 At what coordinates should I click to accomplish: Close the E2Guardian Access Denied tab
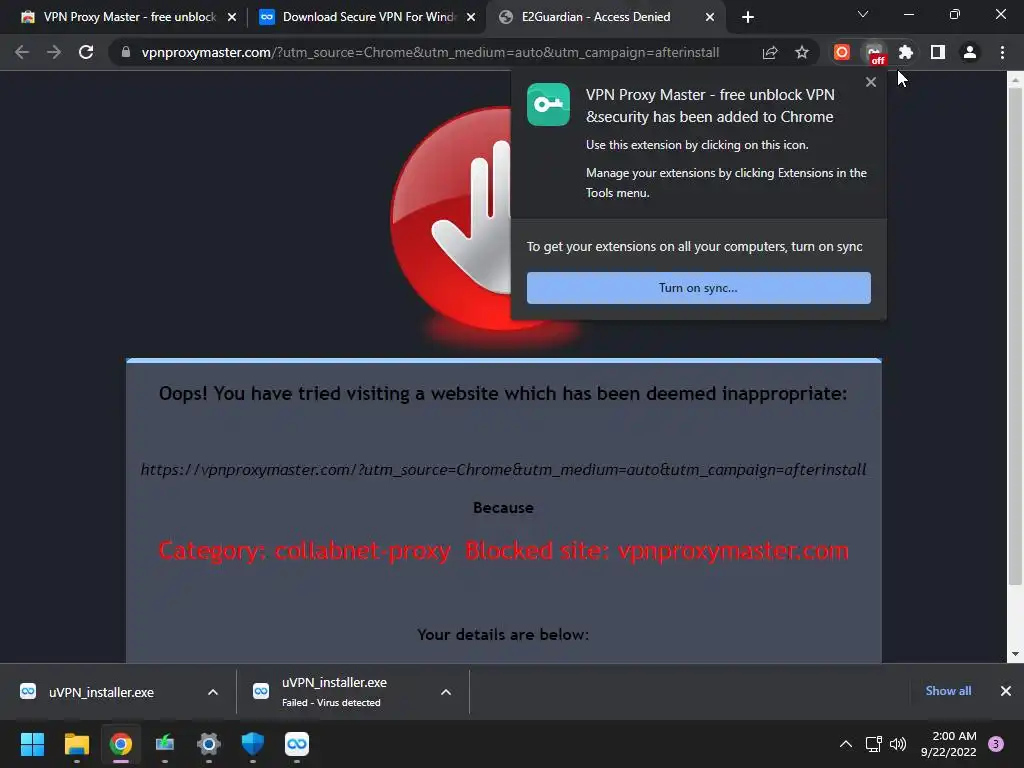pos(710,17)
